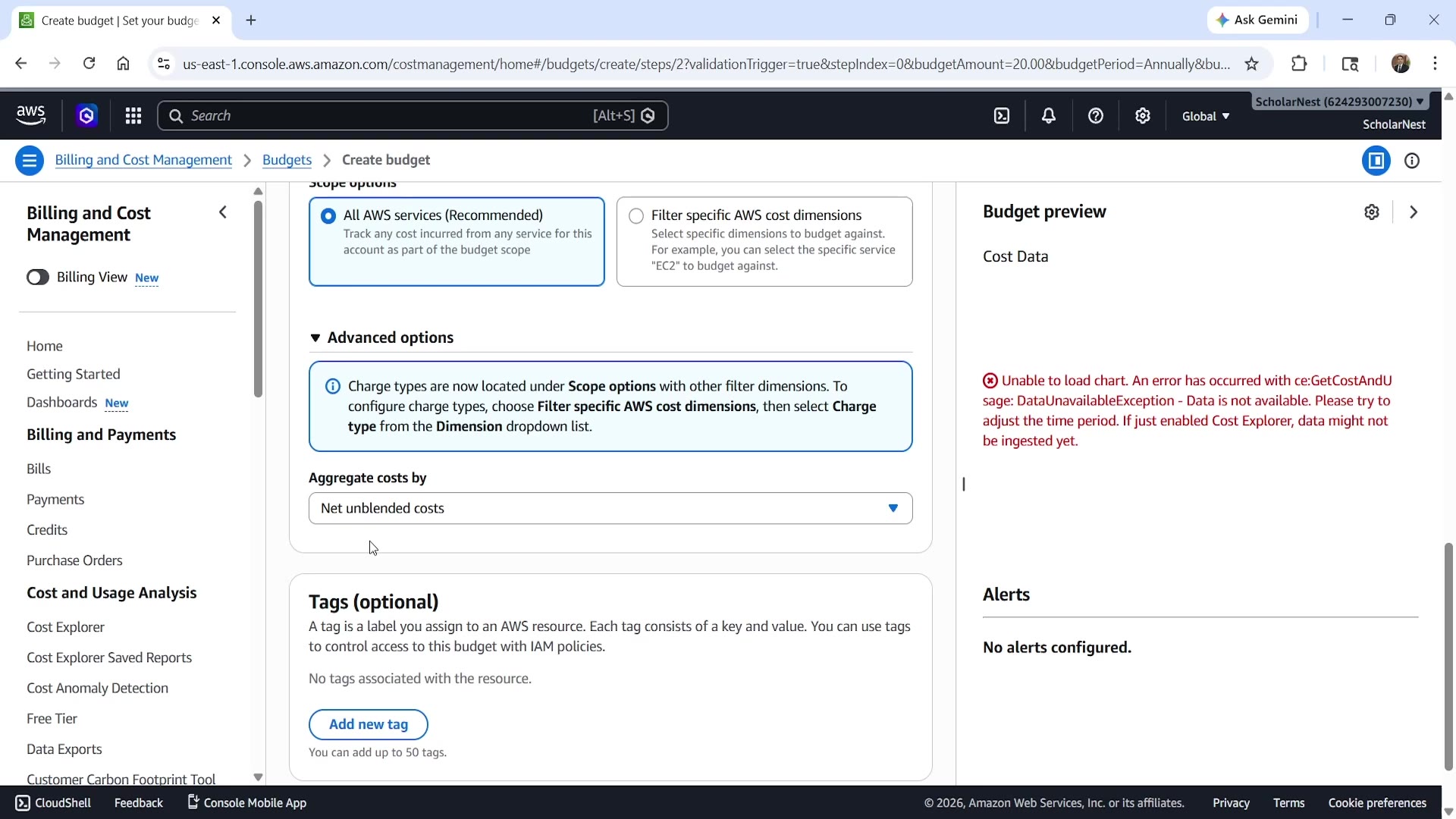Screen dimensions: 1456x819
Task: Bookmark this page with the star
Action: coord(1252,64)
